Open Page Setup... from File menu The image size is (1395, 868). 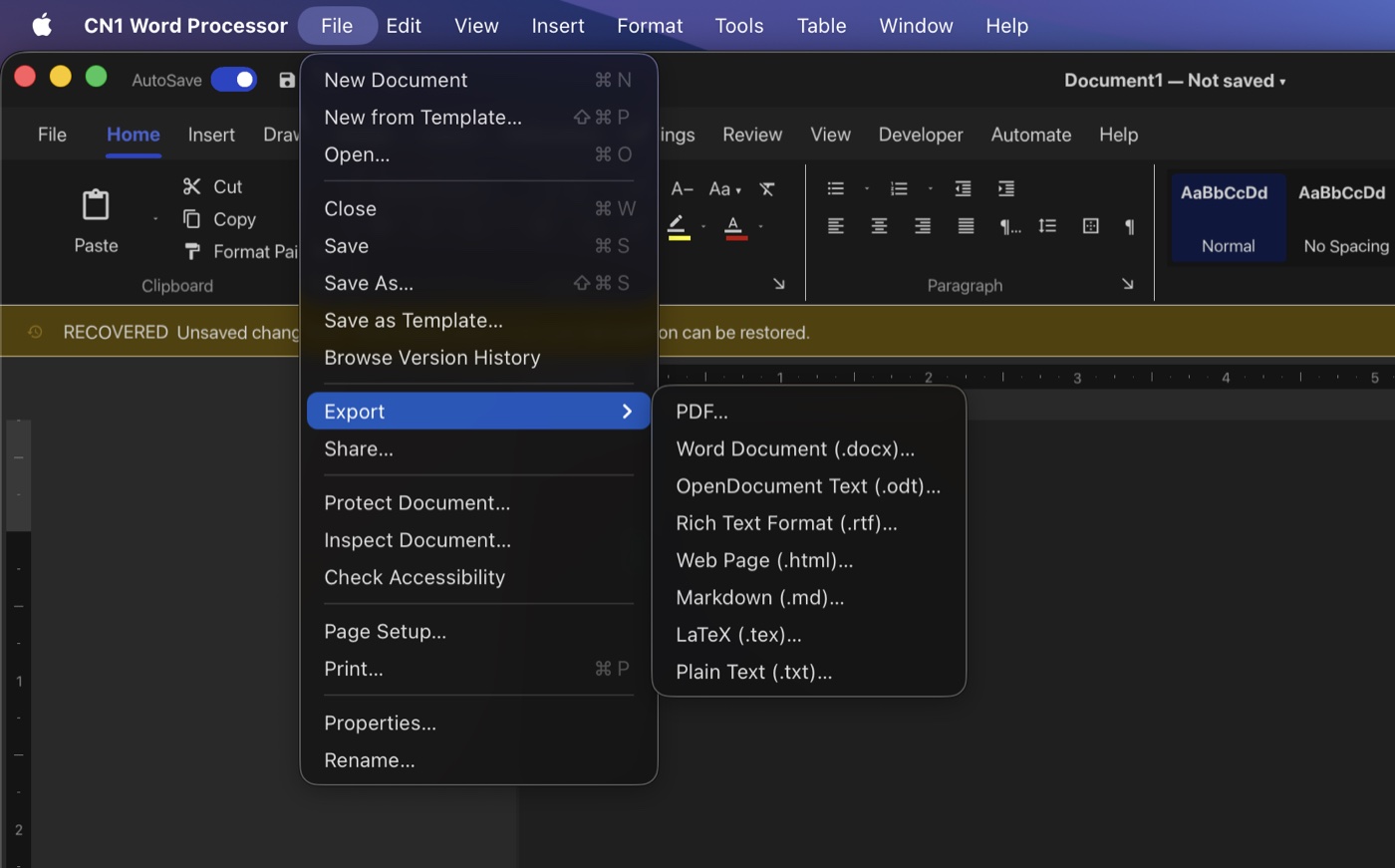[478, 632]
